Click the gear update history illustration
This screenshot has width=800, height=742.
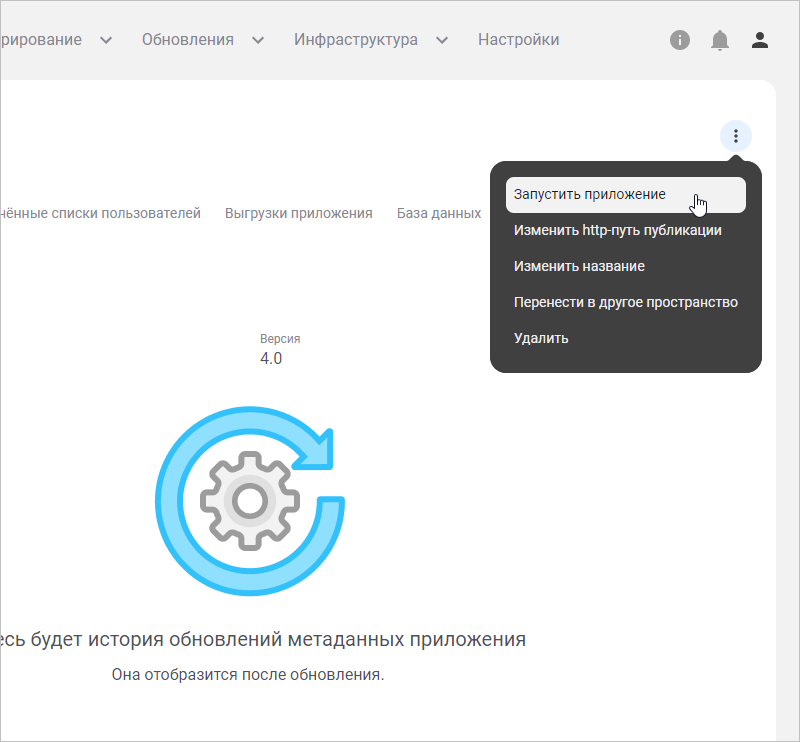pos(251,498)
